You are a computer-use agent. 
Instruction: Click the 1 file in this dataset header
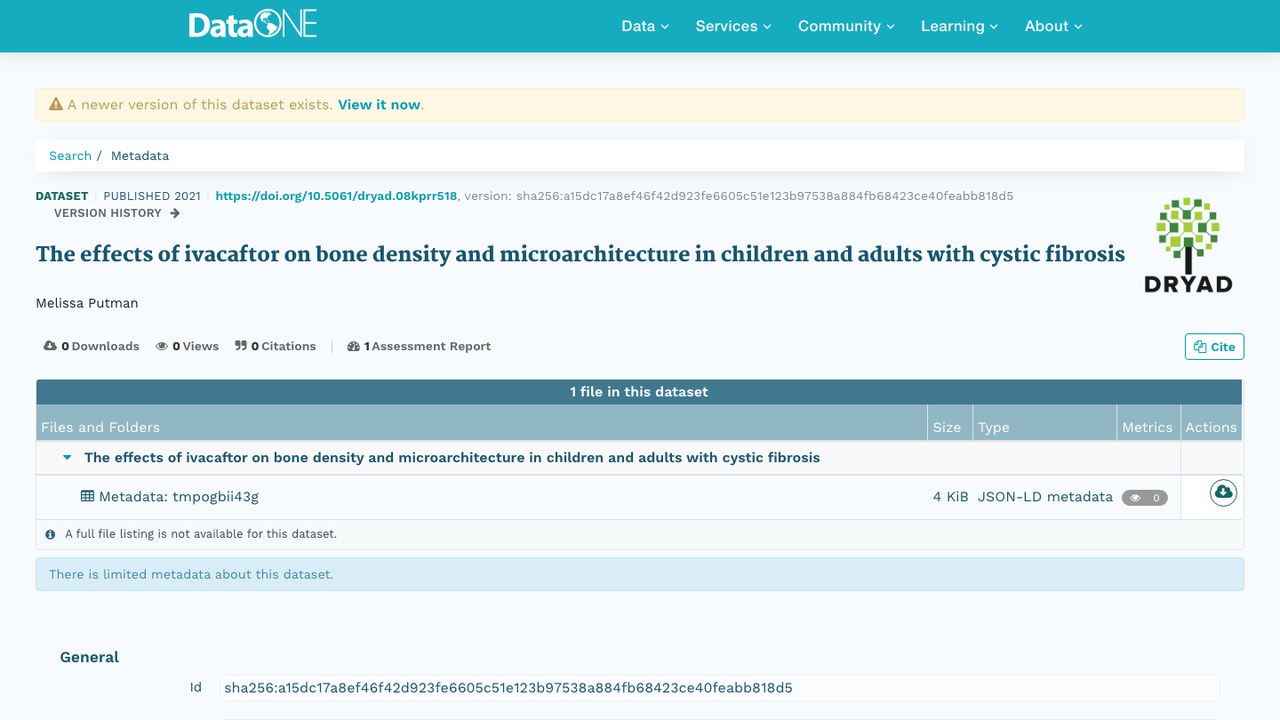pyautogui.click(x=639, y=392)
